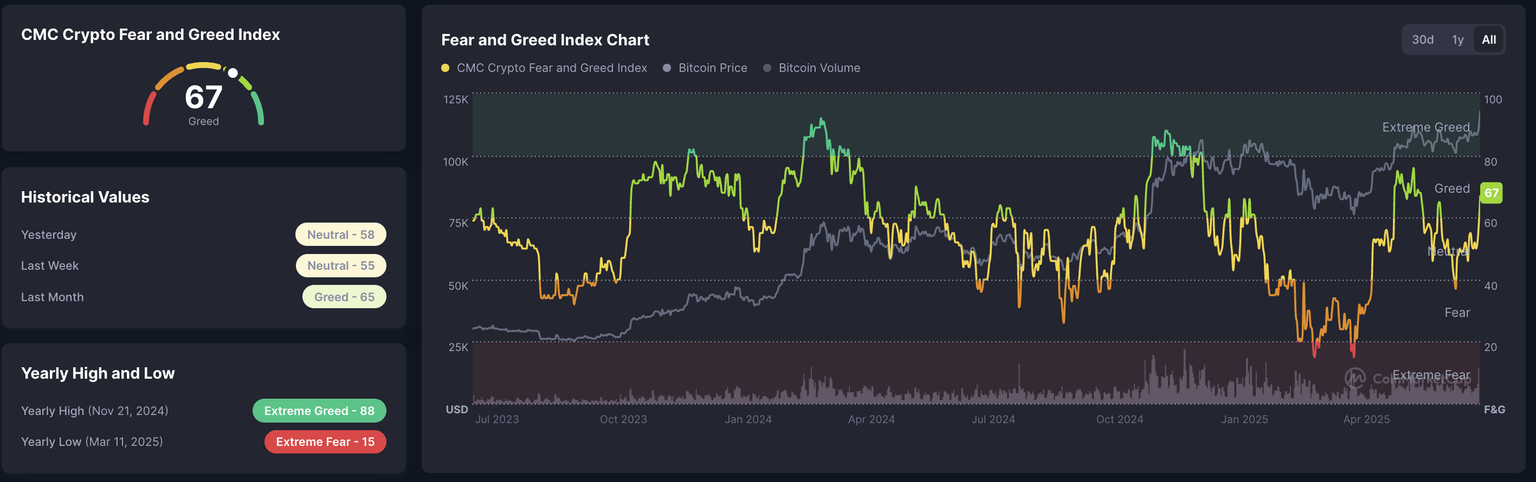This screenshot has width=1536, height=482.
Task: Toggle the Bitcoin Price legend series
Action: click(712, 68)
